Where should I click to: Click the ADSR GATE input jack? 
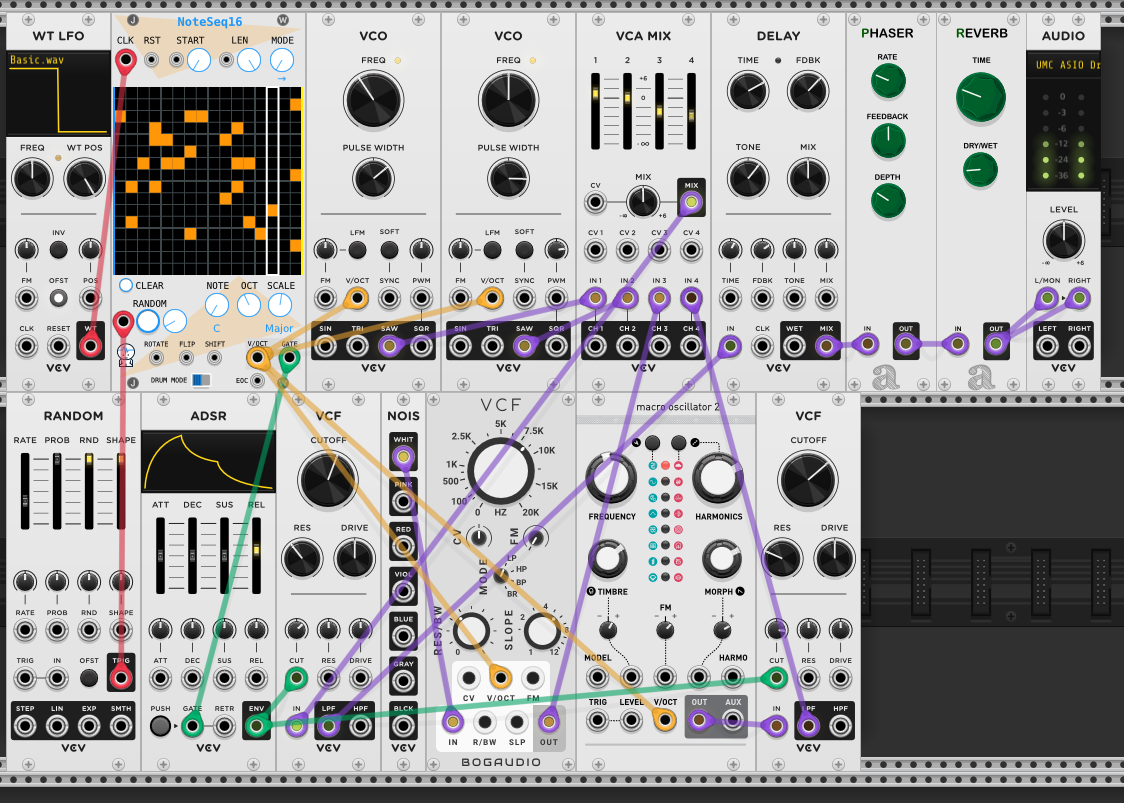click(191, 726)
